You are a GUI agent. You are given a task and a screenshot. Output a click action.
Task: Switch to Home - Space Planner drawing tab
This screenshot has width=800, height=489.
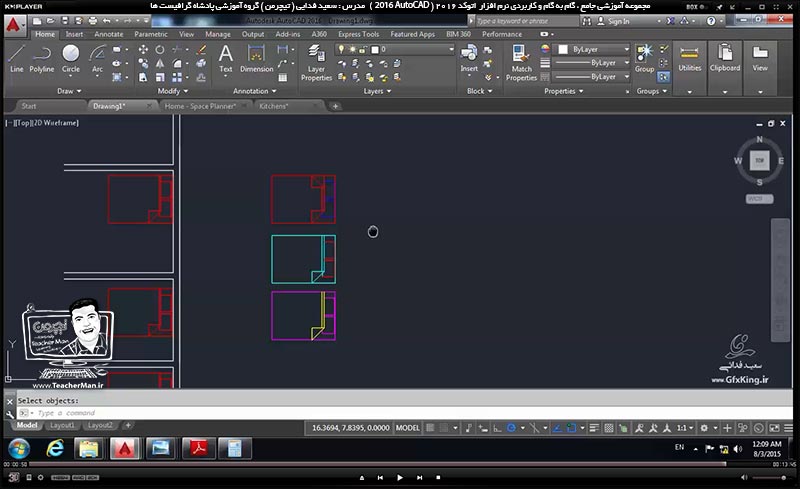(200, 106)
